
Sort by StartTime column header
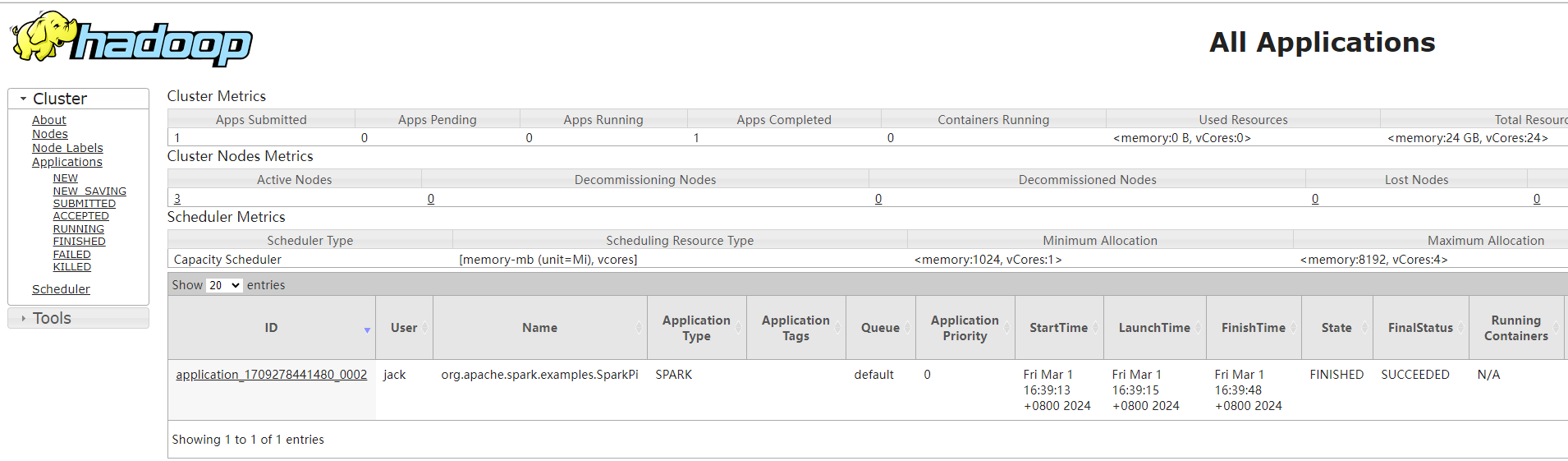[x=1058, y=327]
